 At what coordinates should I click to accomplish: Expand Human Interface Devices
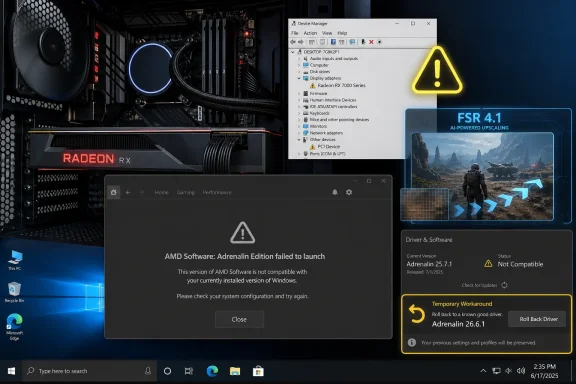click(299, 100)
